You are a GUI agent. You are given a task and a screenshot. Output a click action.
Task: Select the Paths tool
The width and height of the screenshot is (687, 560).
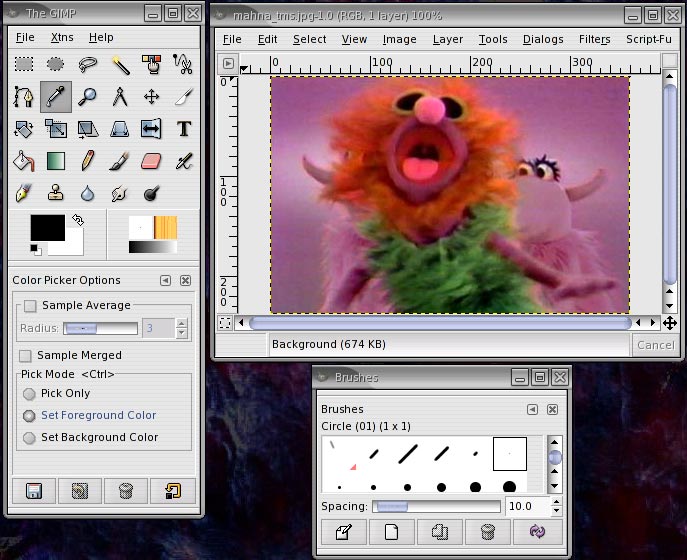24,96
